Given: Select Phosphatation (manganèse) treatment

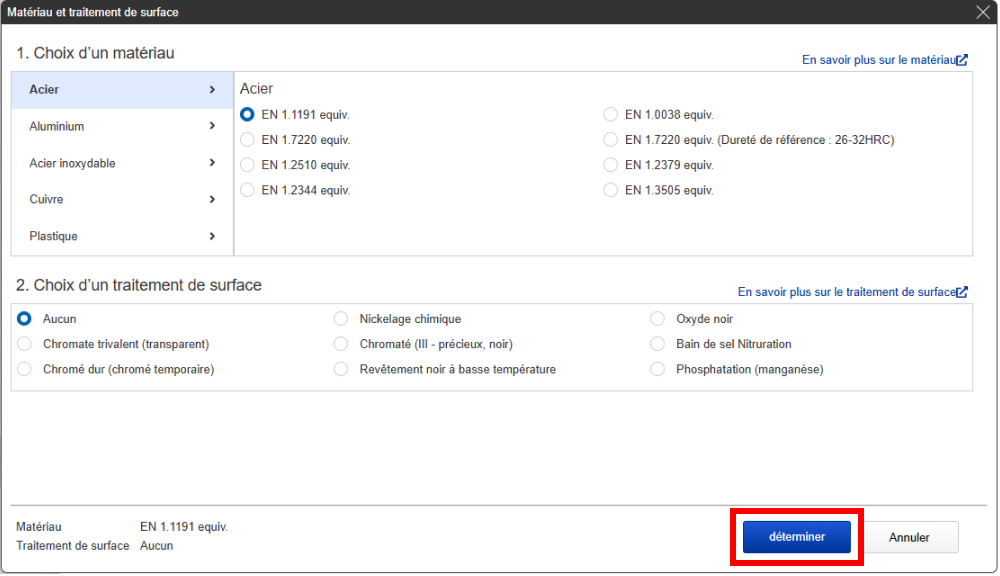Looking at the screenshot, I should click(x=658, y=369).
